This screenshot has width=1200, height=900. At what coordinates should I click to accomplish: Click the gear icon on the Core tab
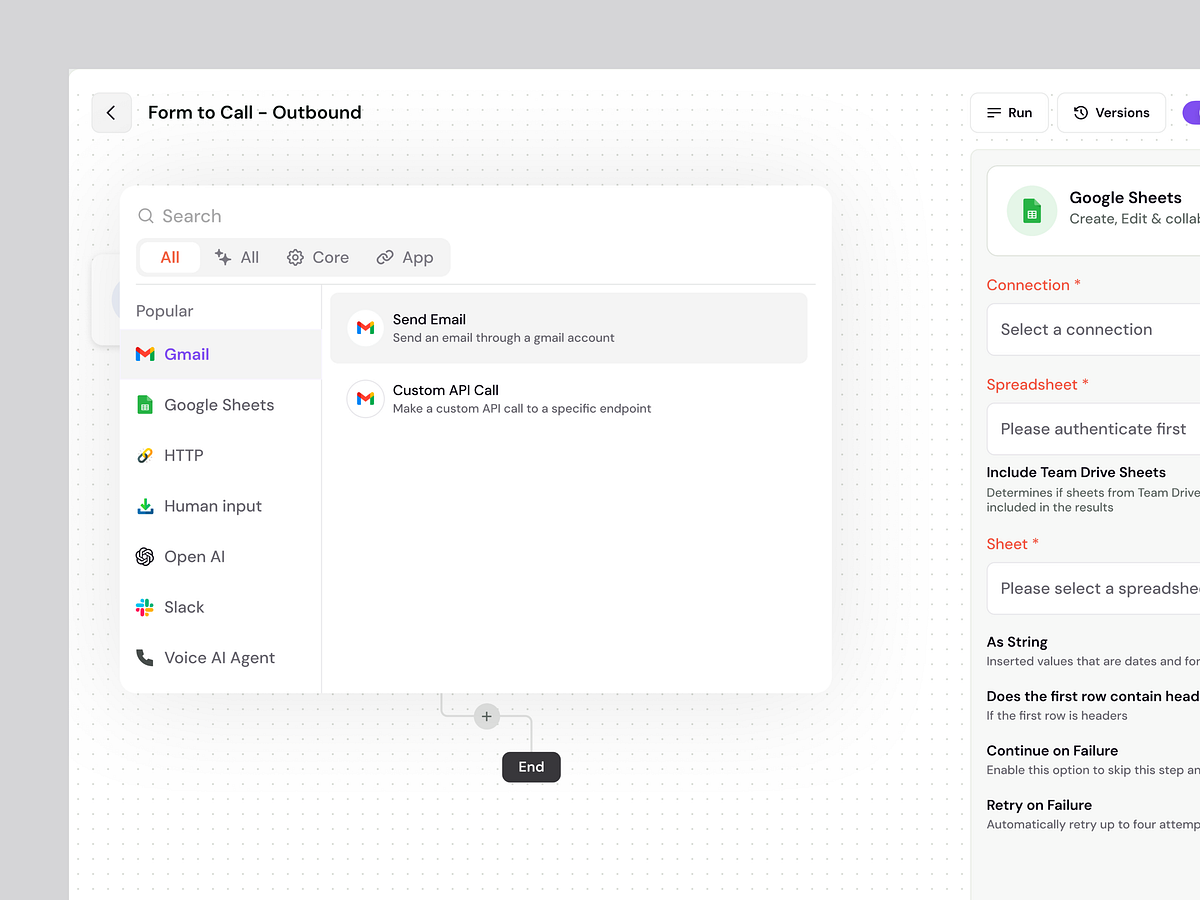[x=295, y=257]
